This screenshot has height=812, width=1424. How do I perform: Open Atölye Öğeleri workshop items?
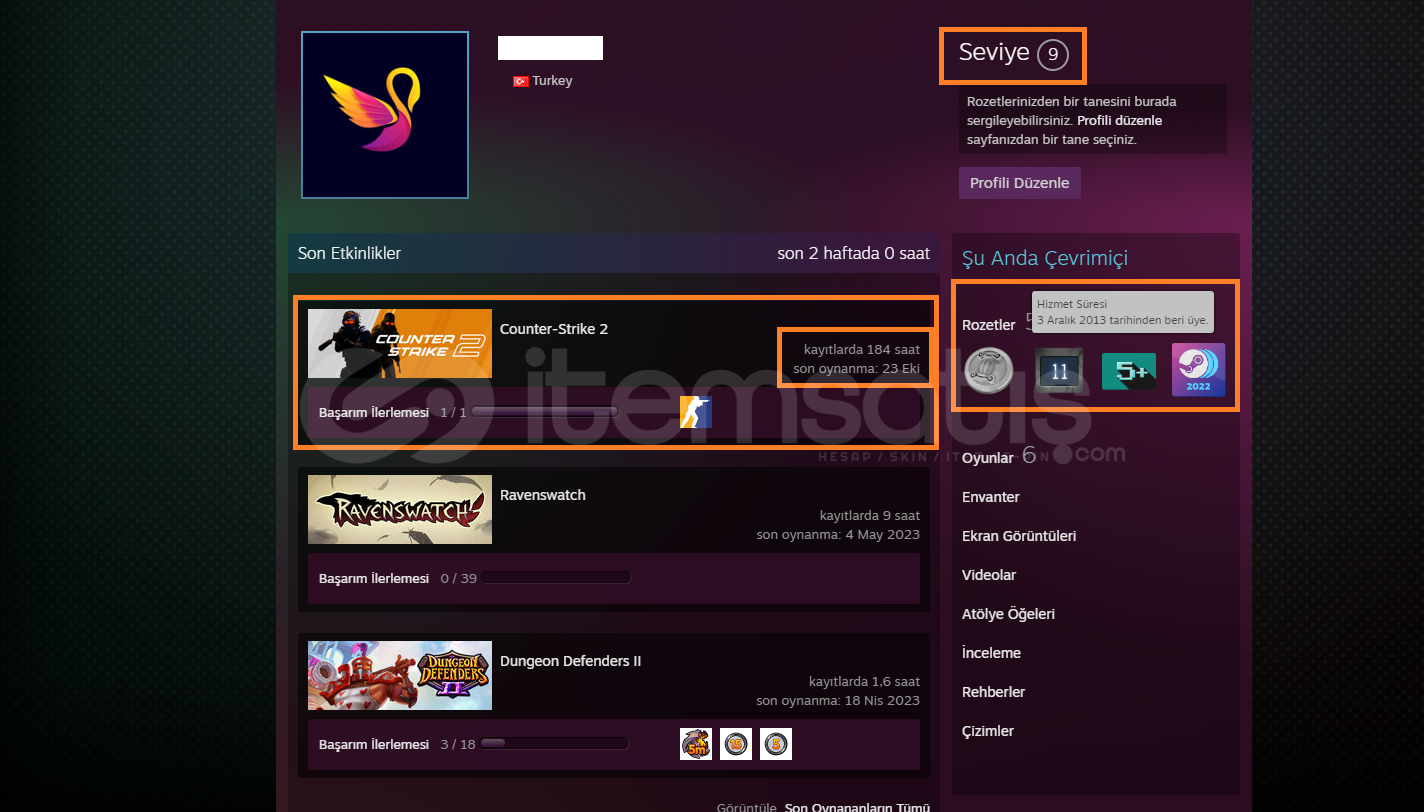[x=1008, y=614]
